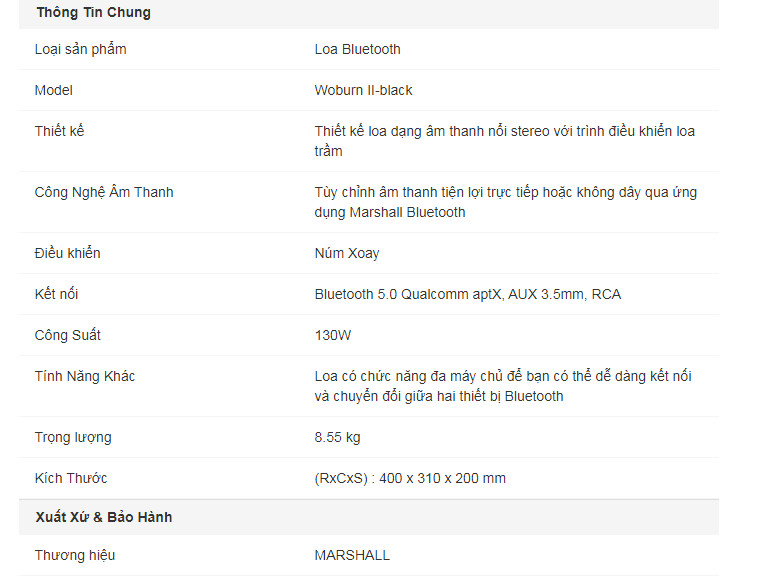This screenshot has width=762, height=581.
Task: Click the Điều khiển row label
Action: pos(67,253)
